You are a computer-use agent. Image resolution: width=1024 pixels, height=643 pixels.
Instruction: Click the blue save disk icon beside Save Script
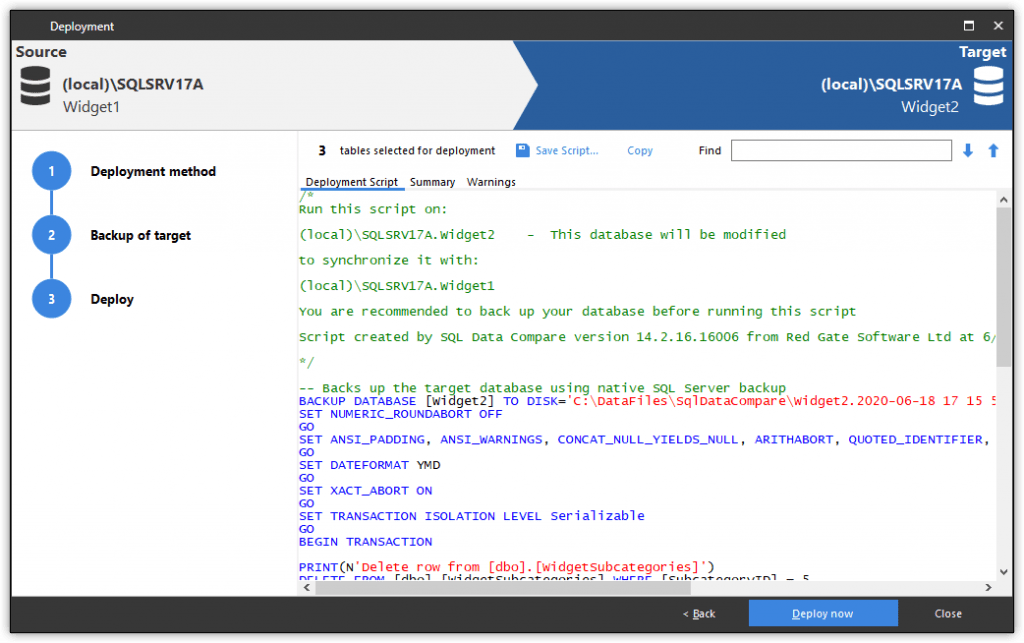click(521, 150)
